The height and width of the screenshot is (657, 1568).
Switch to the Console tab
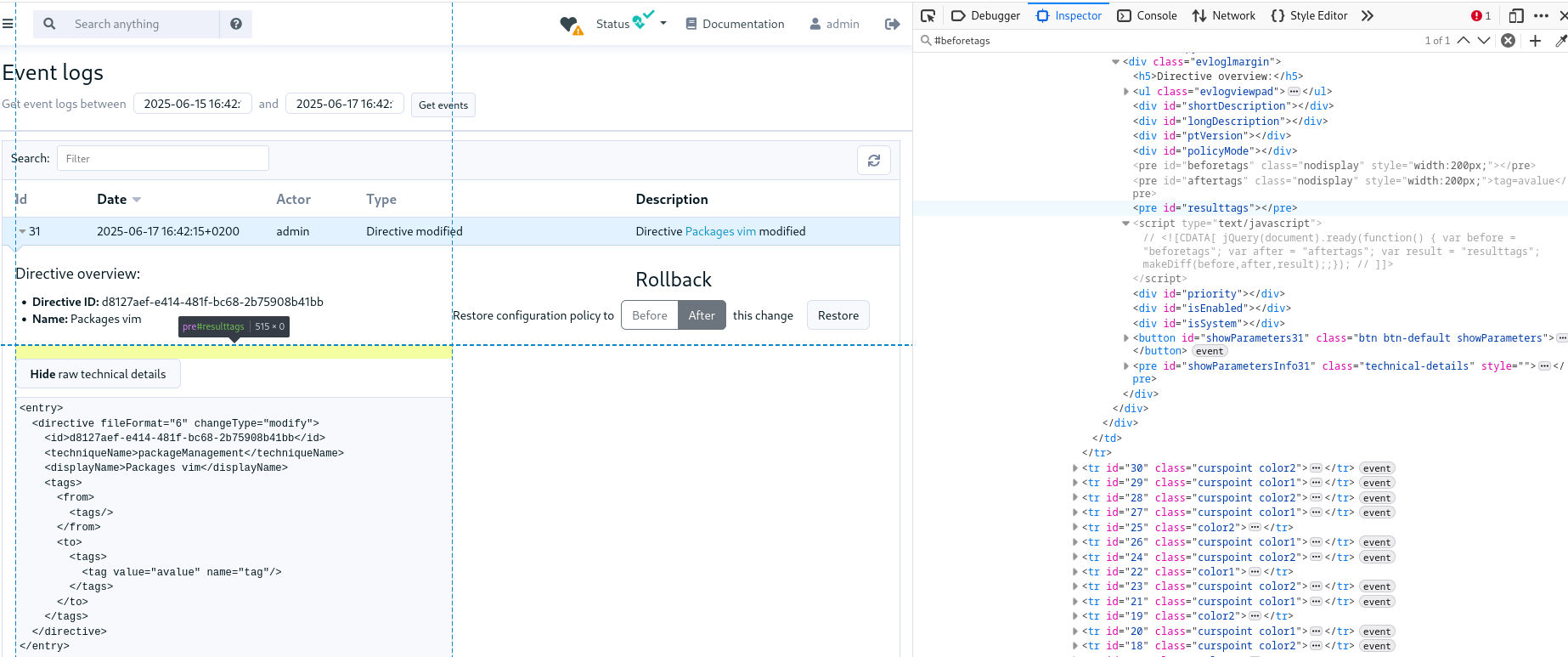coord(1147,15)
